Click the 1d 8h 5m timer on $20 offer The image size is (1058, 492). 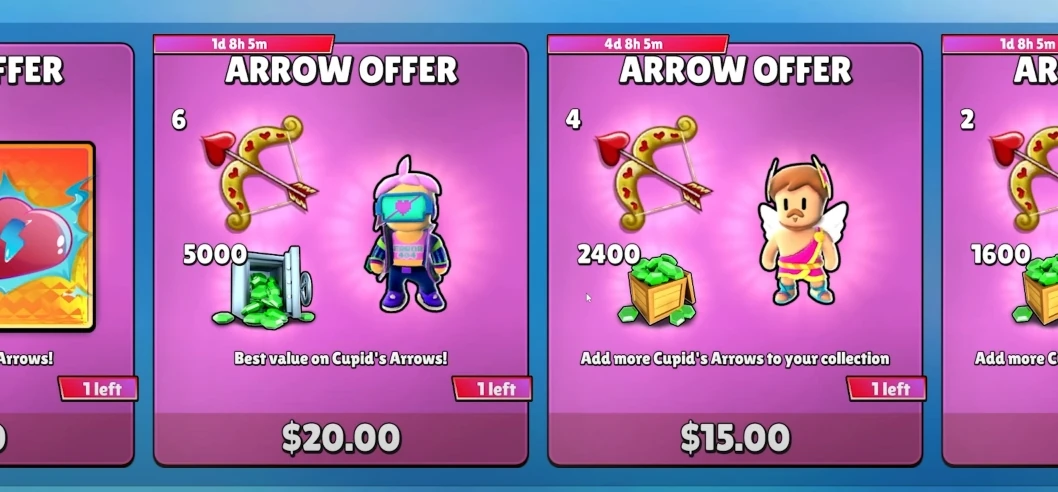[244, 45]
